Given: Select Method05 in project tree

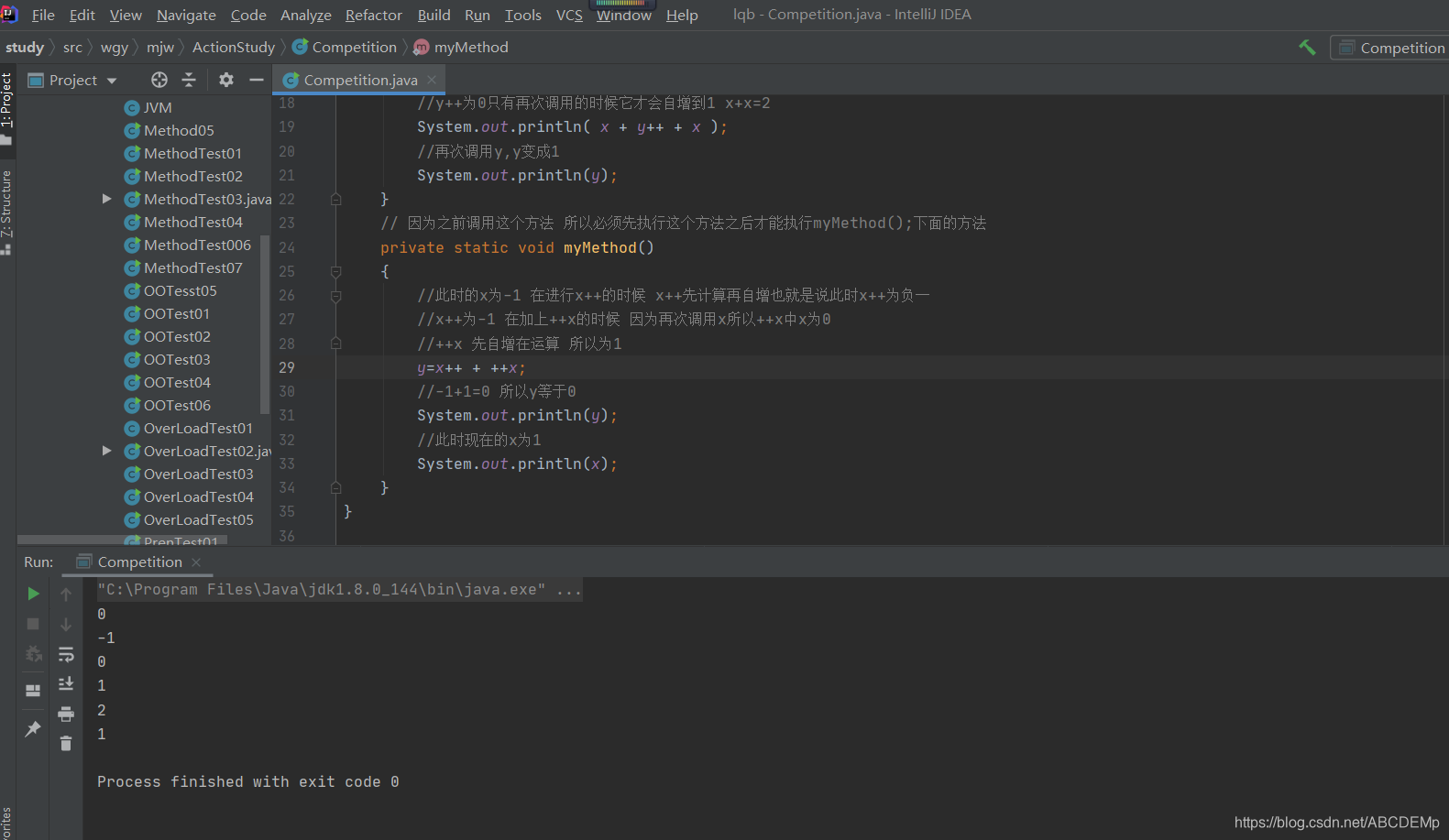Looking at the screenshot, I should click(x=179, y=130).
